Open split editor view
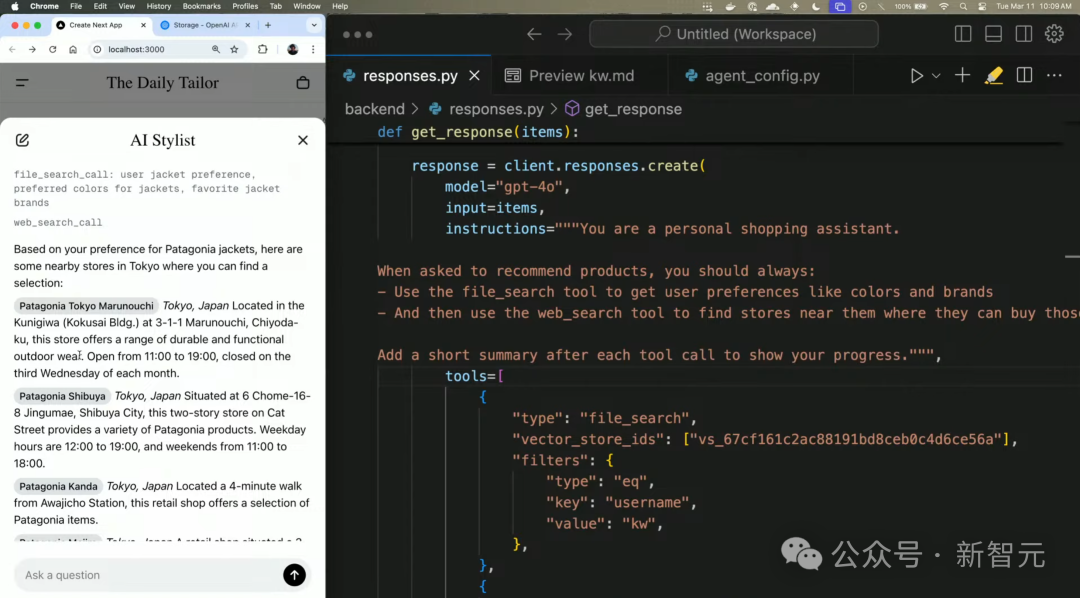1080x598 pixels. tap(1021, 74)
